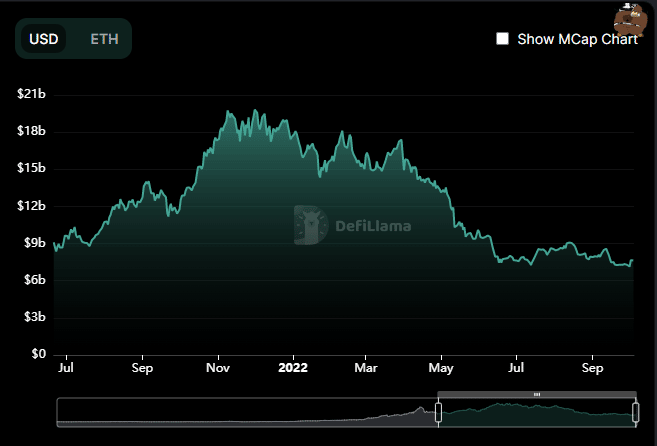
Task: Click the grip bar above the selected range
Action: click(536, 395)
